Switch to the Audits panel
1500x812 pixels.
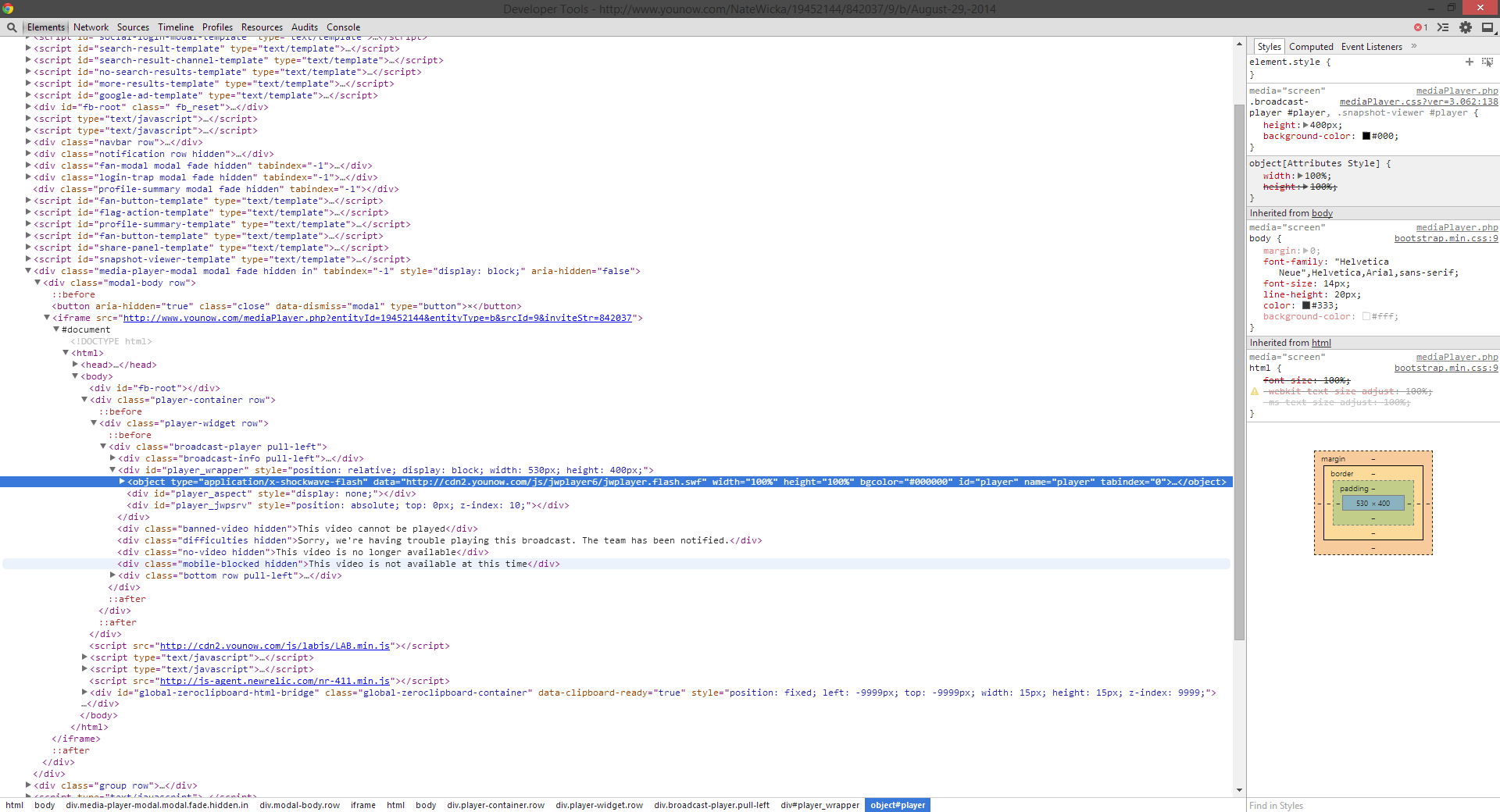pos(305,27)
